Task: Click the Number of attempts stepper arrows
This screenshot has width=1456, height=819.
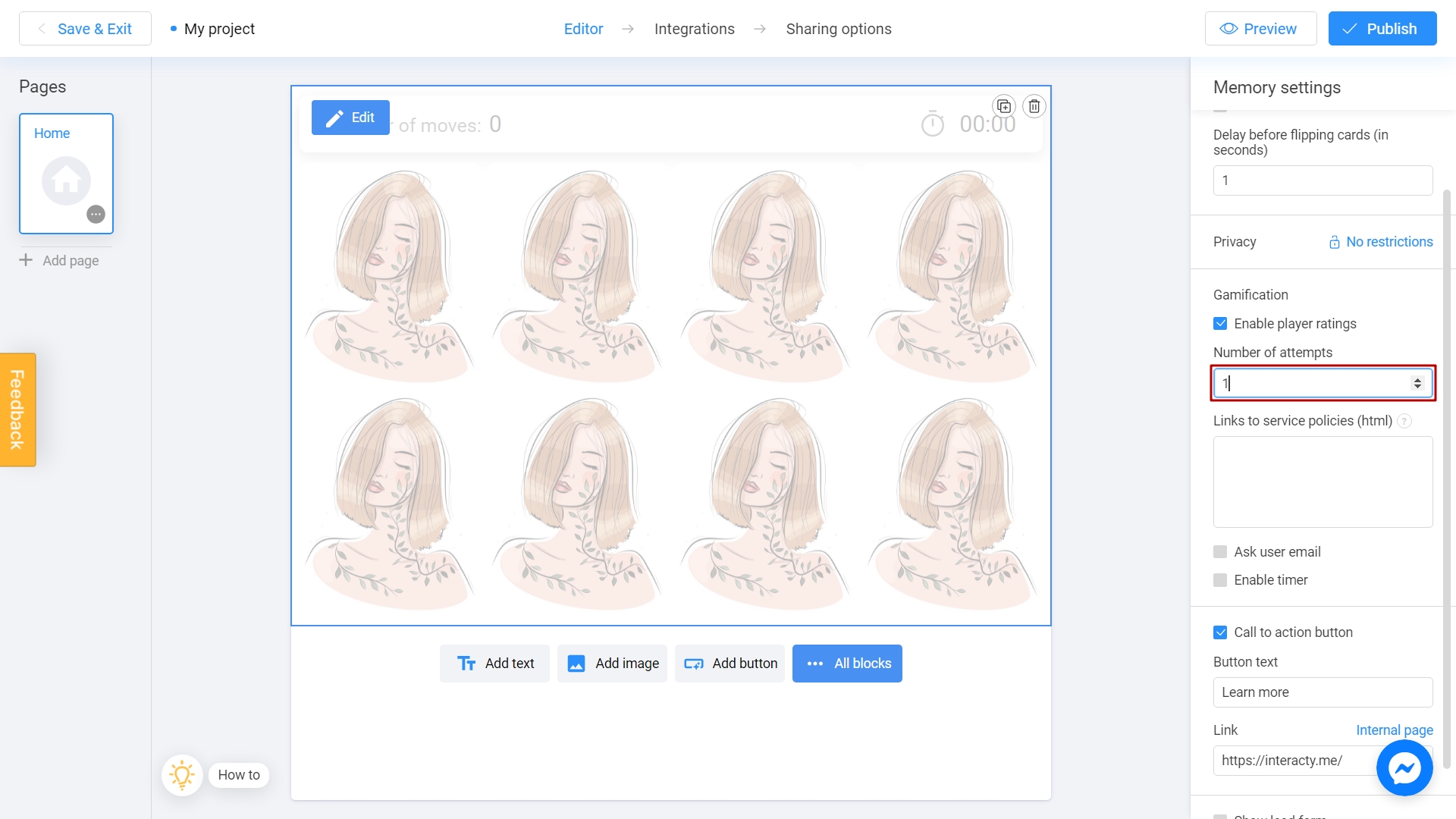Action: coord(1417,383)
